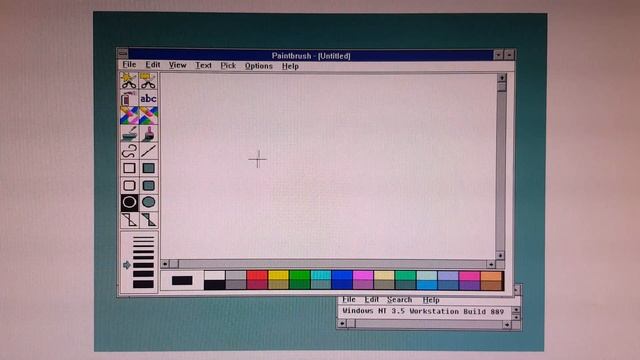Screen dimensions: 640x360
Task: Select the empty Circle/Ellipse tool
Action: click(129, 202)
